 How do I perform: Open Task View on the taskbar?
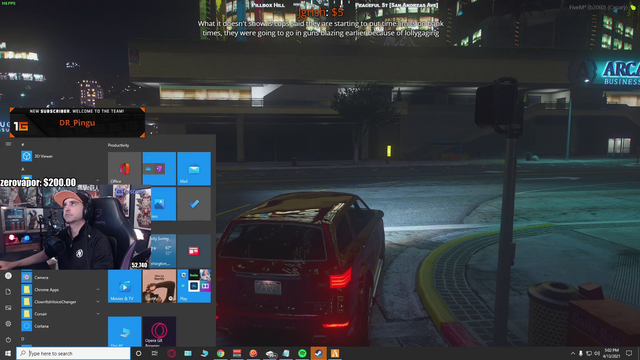coord(155,353)
